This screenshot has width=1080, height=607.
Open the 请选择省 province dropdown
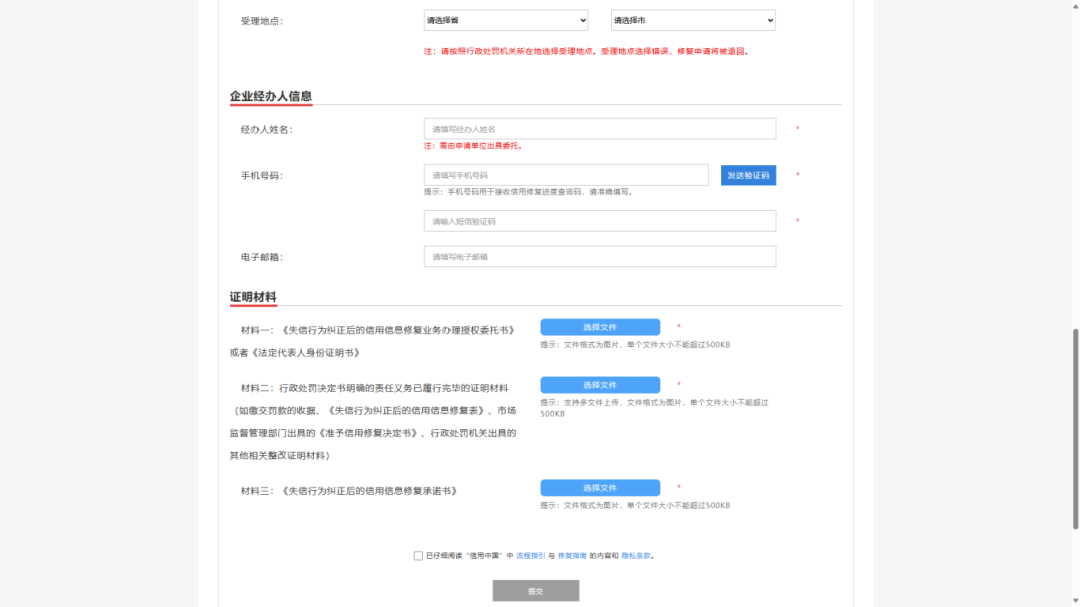tap(506, 20)
